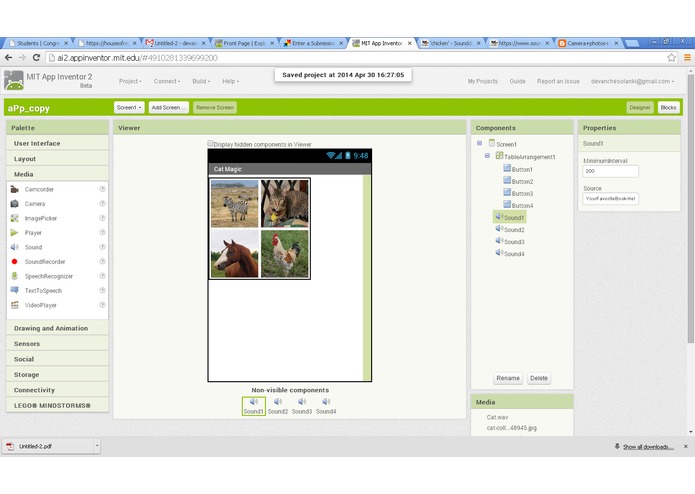
Task: Show all downloads link
Action: click(x=648, y=447)
